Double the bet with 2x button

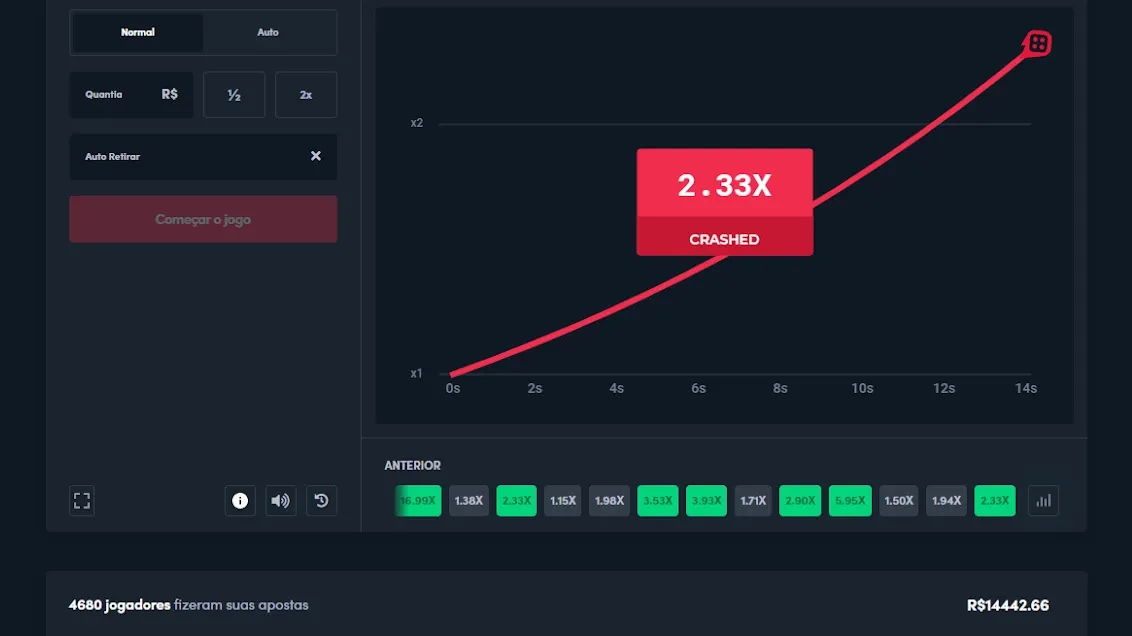coord(306,95)
